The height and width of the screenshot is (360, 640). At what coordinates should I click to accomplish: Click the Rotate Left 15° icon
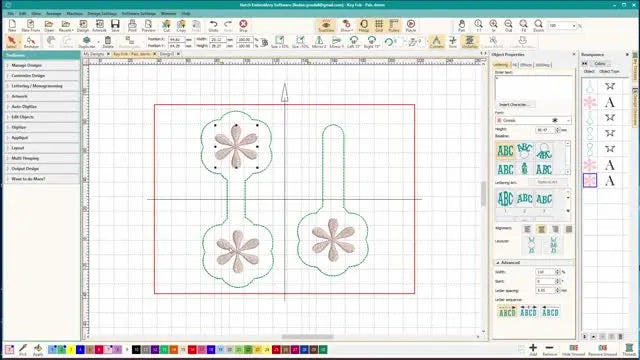point(354,42)
